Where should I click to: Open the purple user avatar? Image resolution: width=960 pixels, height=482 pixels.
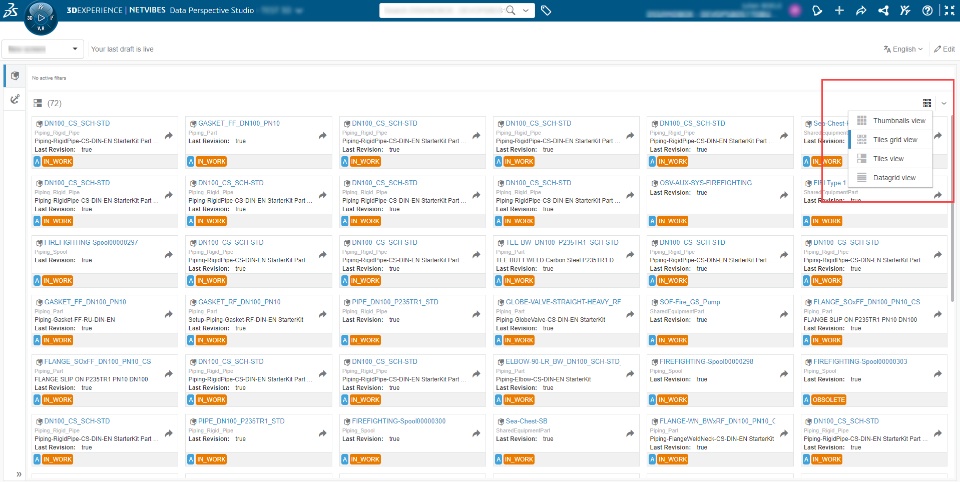(795, 10)
